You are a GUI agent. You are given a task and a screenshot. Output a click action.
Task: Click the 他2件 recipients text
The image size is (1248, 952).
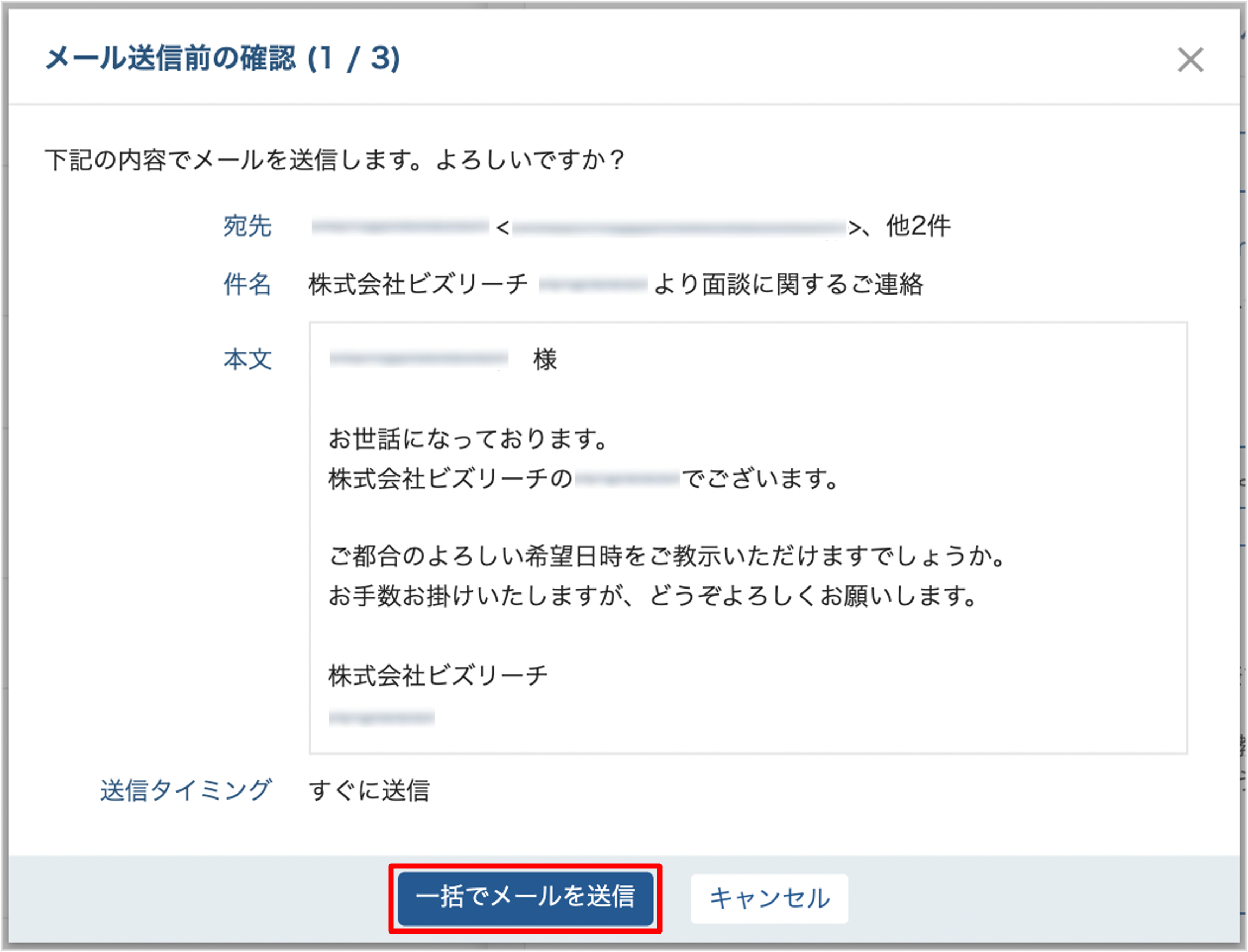coord(918,226)
